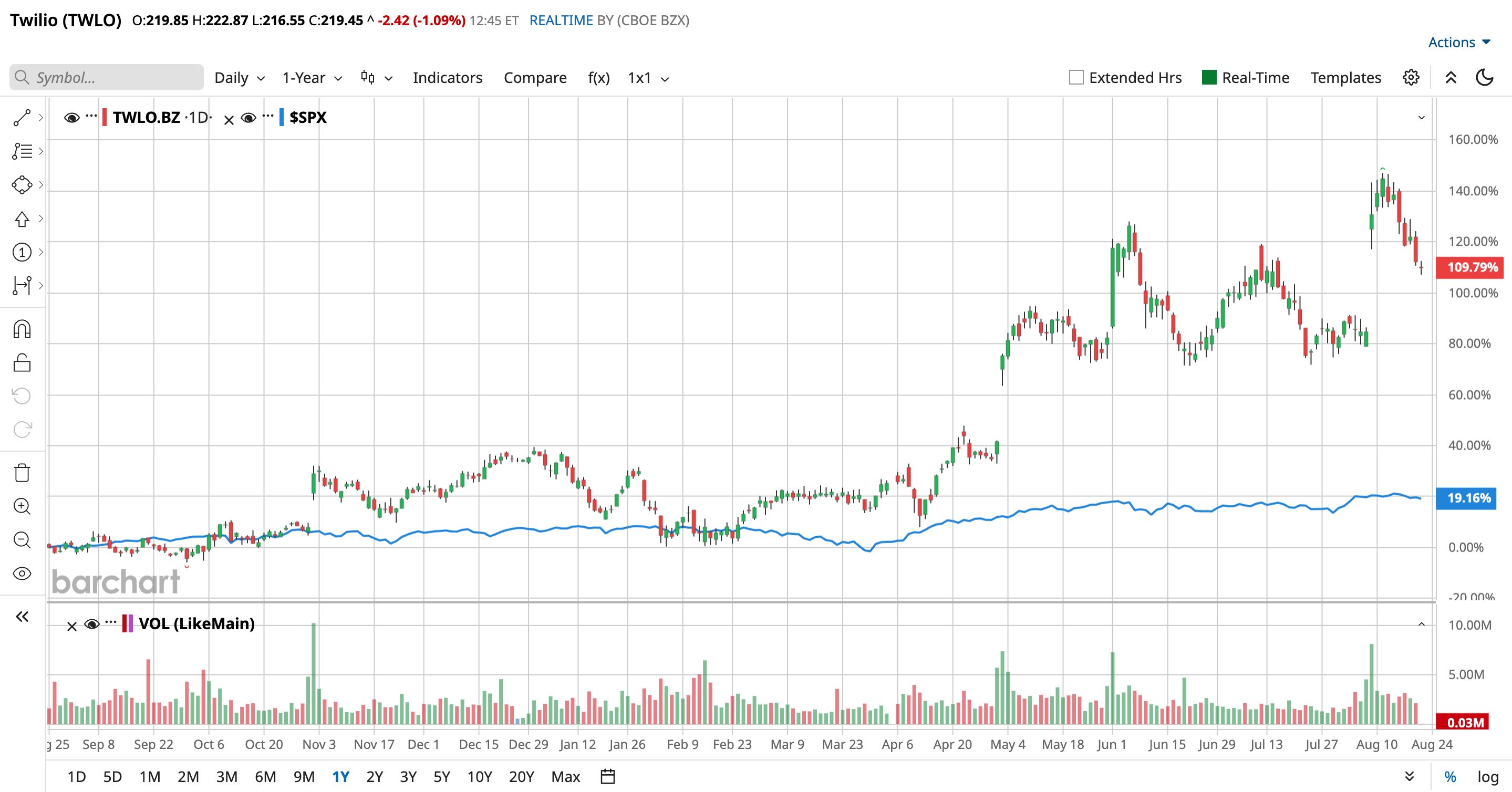Screen dimensions: 1512x792
Task: Toggle the magnet snap tool
Action: coord(22,329)
